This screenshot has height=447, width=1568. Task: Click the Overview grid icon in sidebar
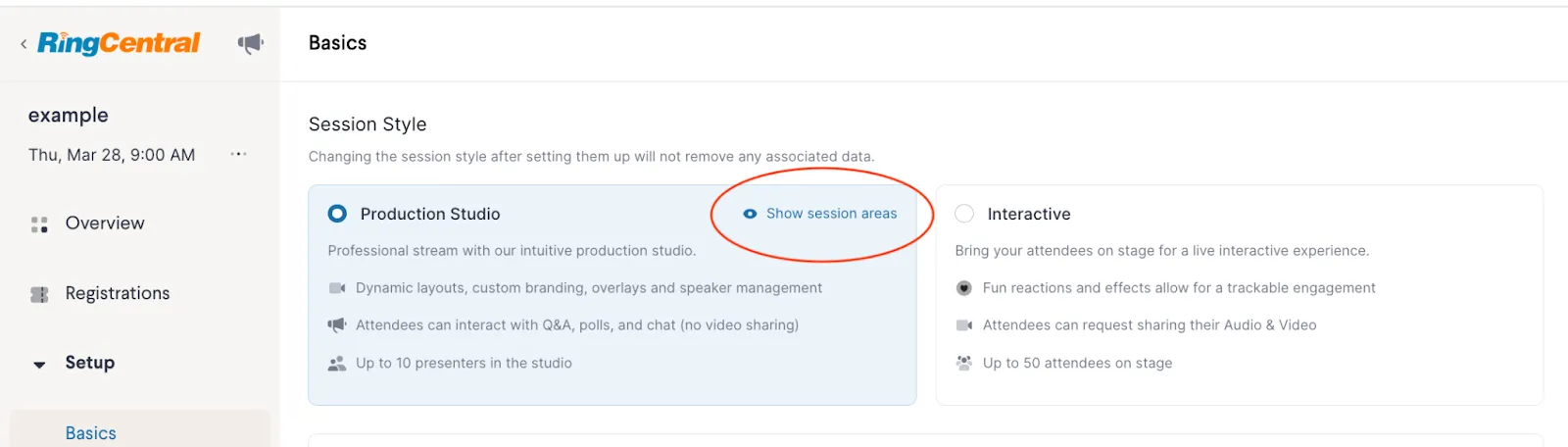click(x=39, y=224)
